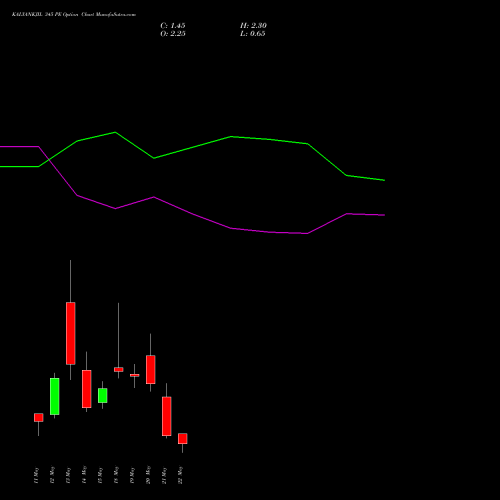
Task: Click the '18 May' date axis label
Action: 116,475
